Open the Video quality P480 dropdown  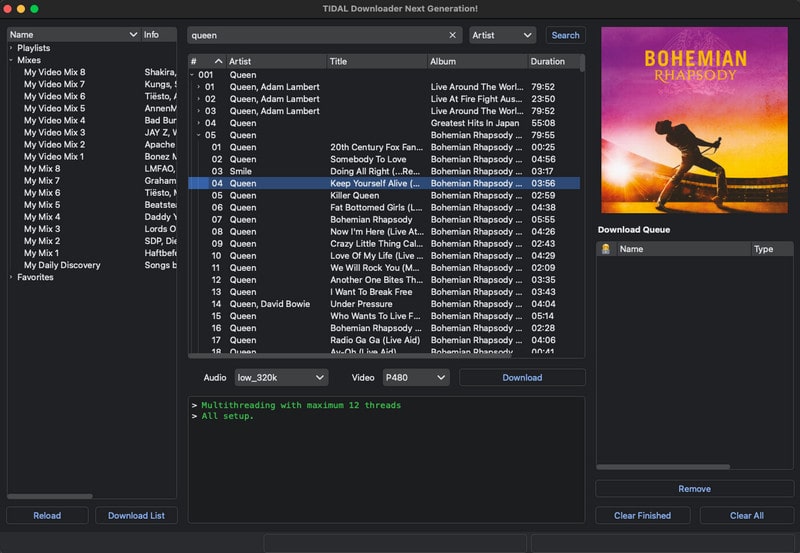click(x=414, y=377)
